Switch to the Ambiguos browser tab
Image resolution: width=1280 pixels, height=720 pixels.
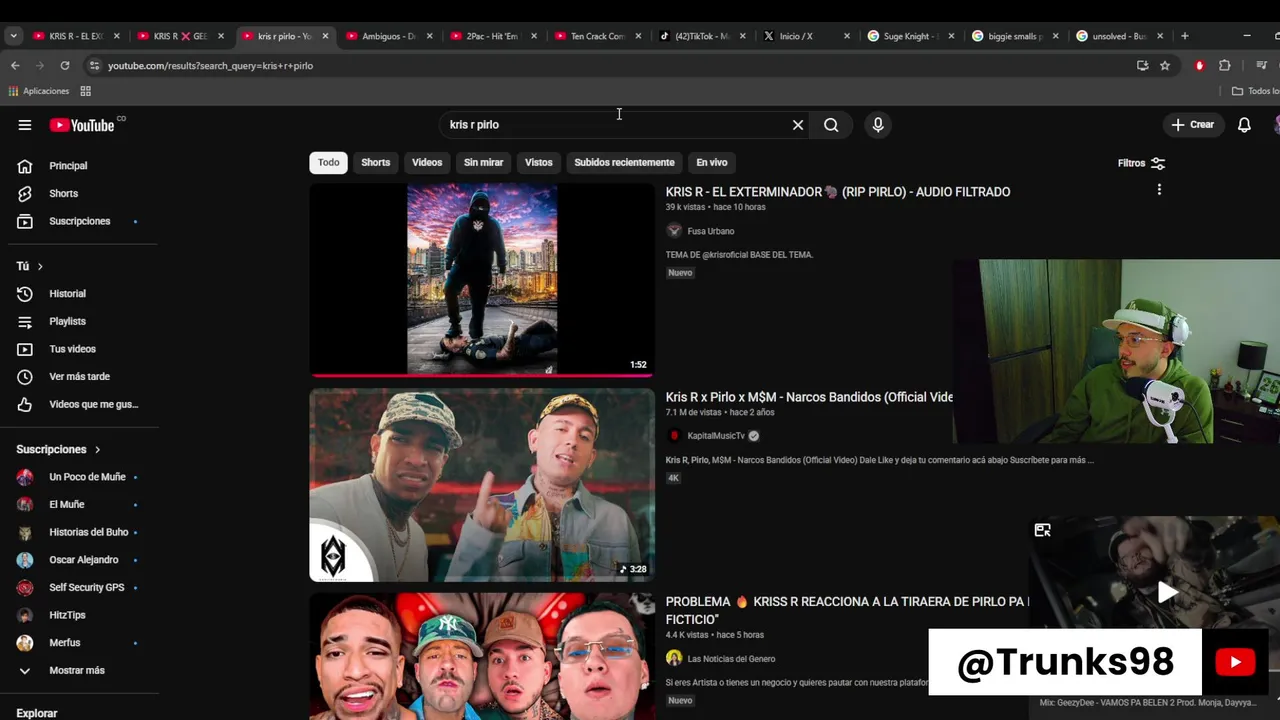click(388, 36)
